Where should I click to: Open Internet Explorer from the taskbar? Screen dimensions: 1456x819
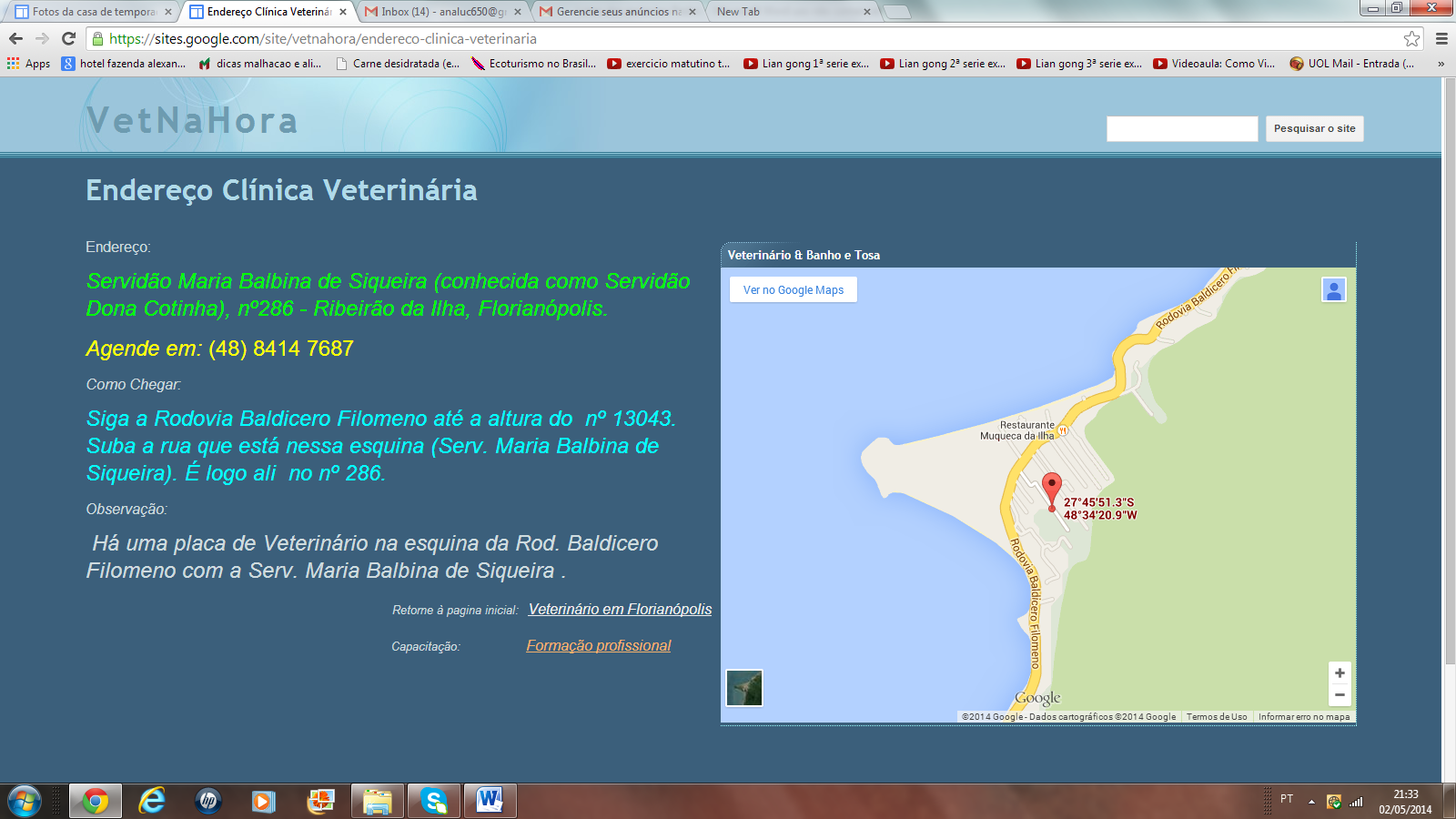pyautogui.click(x=151, y=801)
